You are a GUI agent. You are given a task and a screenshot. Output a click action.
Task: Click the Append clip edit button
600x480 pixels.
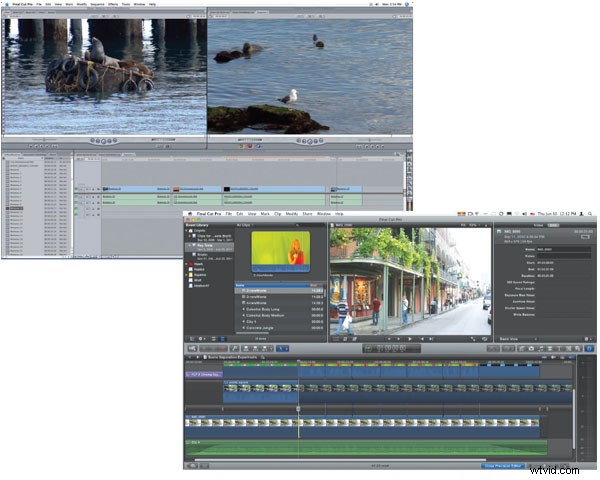(264, 349)
